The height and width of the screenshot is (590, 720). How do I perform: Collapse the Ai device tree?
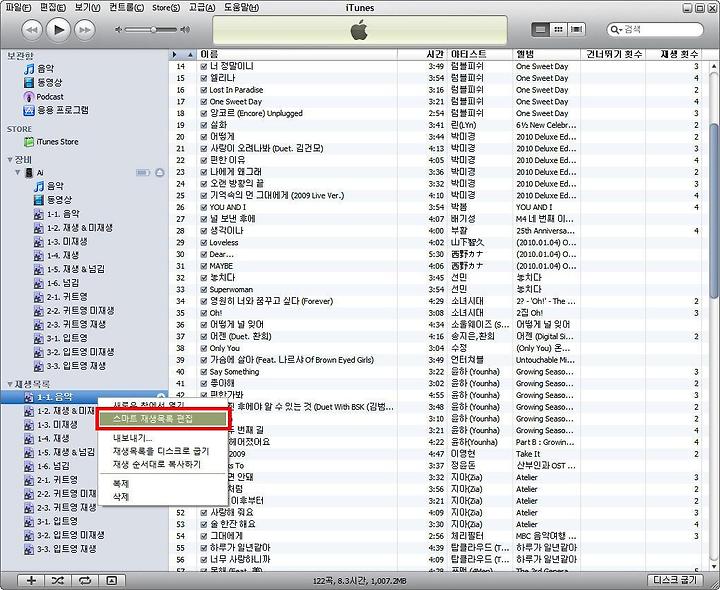18,173
